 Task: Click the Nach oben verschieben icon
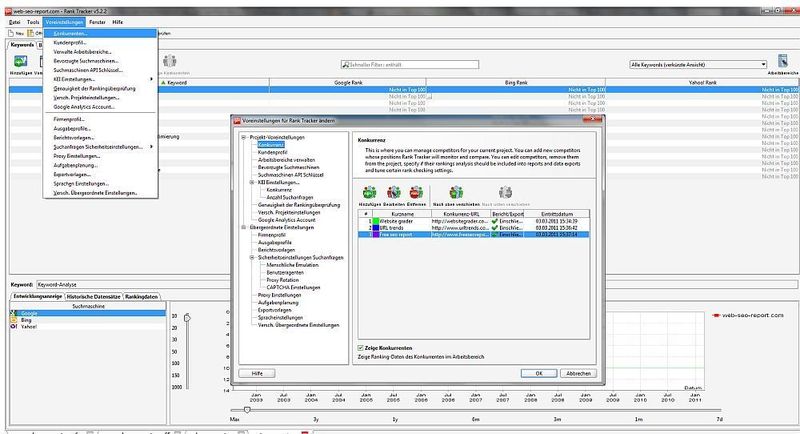pos(456,193)
